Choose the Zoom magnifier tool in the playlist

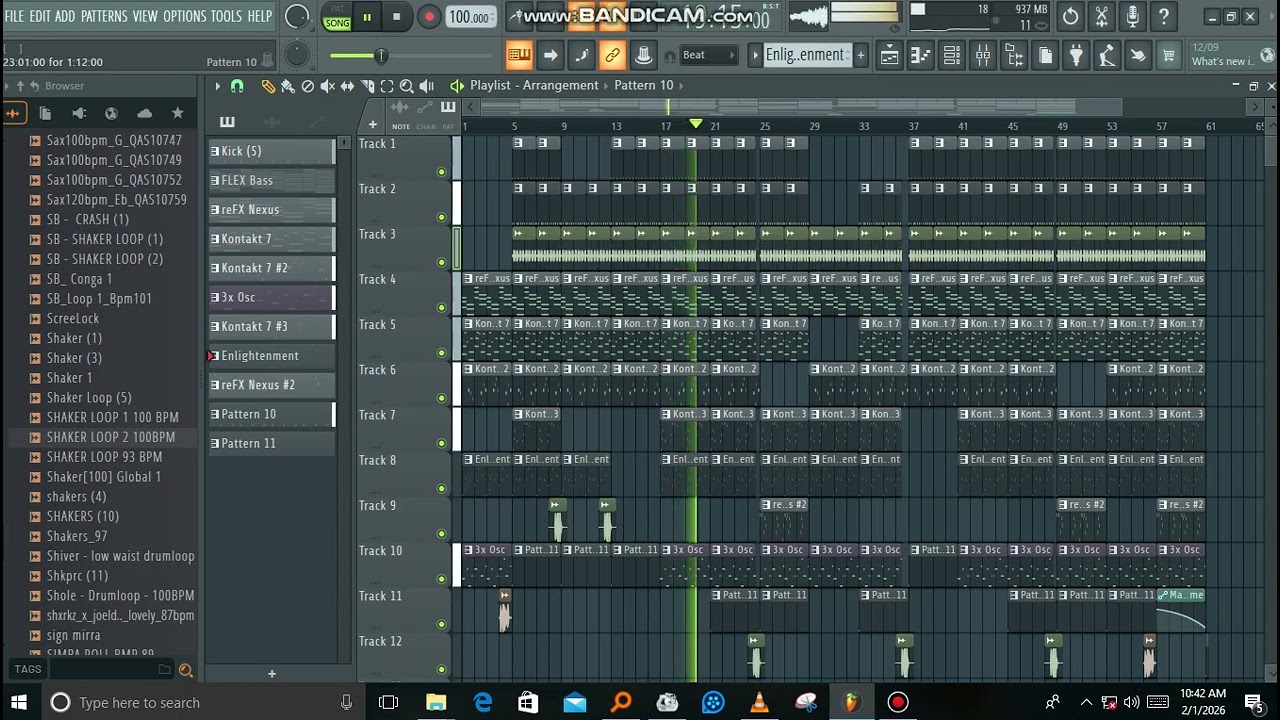[x=407, y=86]
